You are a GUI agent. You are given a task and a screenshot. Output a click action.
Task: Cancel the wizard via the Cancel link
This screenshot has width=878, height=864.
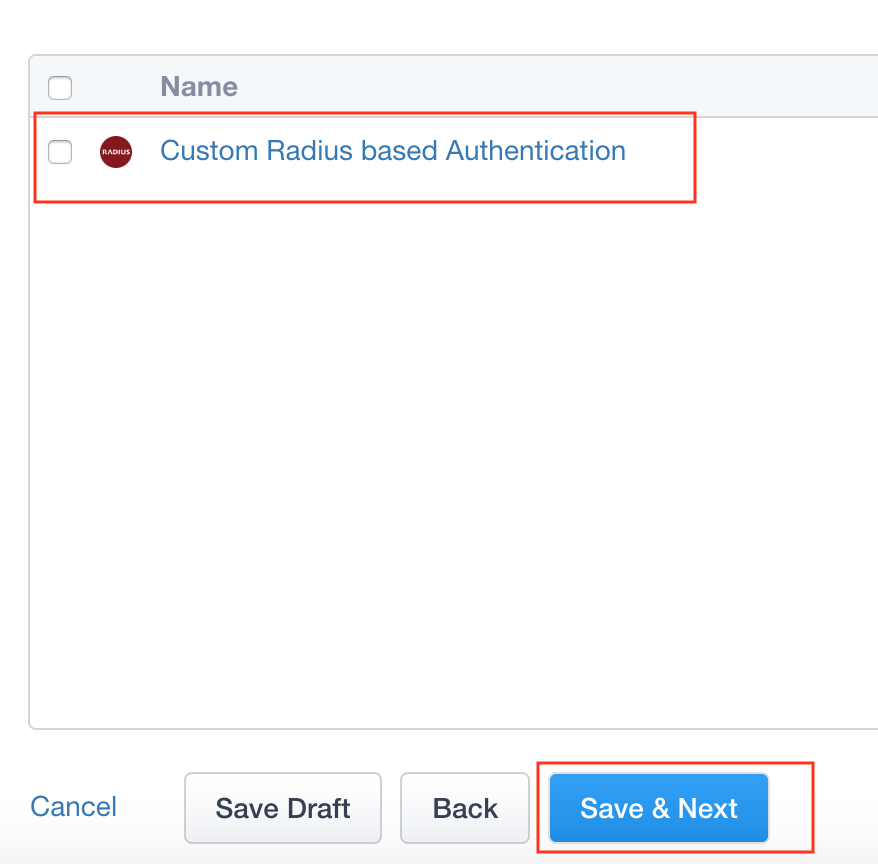click(x=73, y=807)
